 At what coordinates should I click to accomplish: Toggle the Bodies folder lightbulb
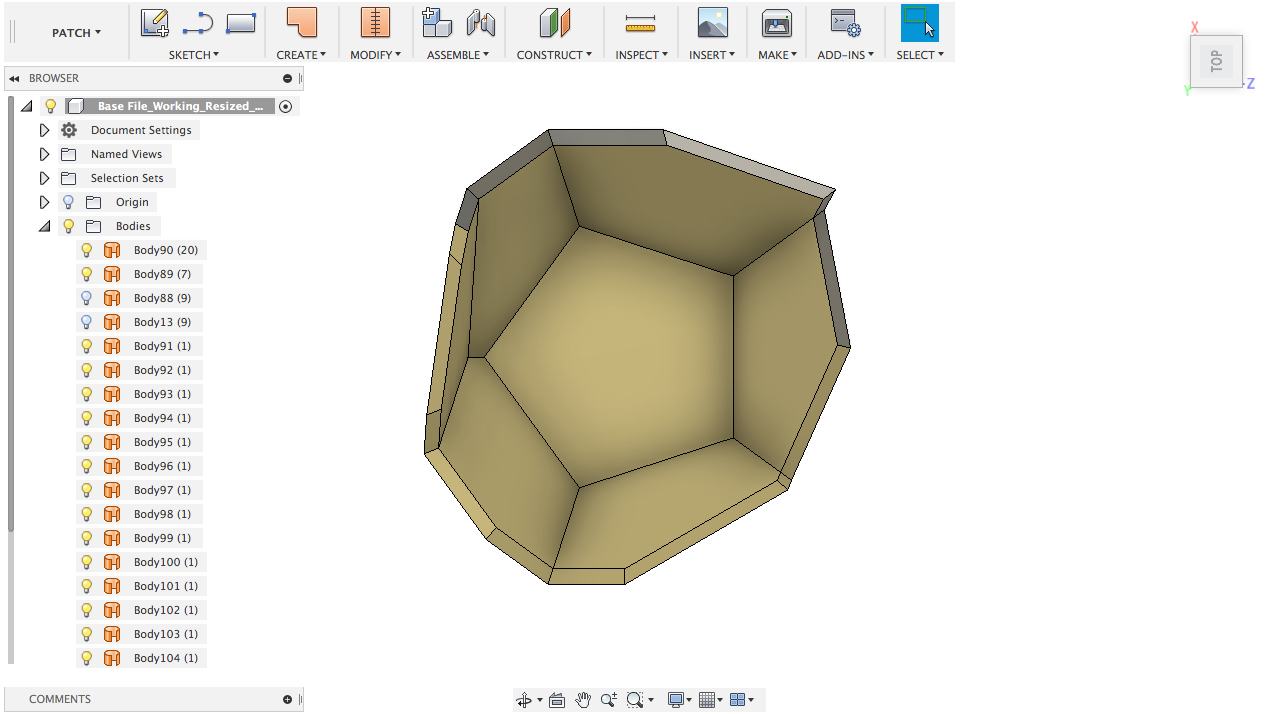point(69,226)
